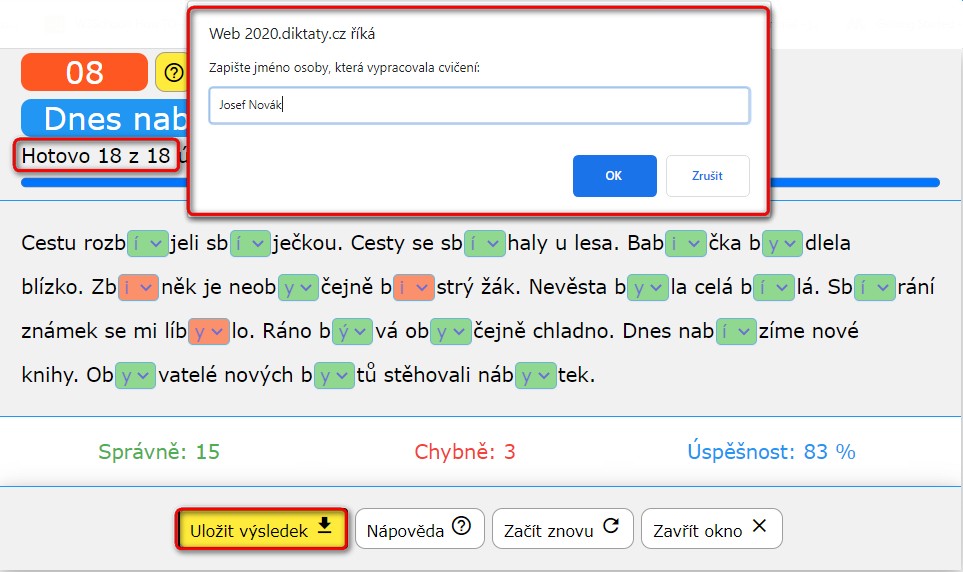Expand the dropdown in 'Nevěsta b_la'

point(648,288)
